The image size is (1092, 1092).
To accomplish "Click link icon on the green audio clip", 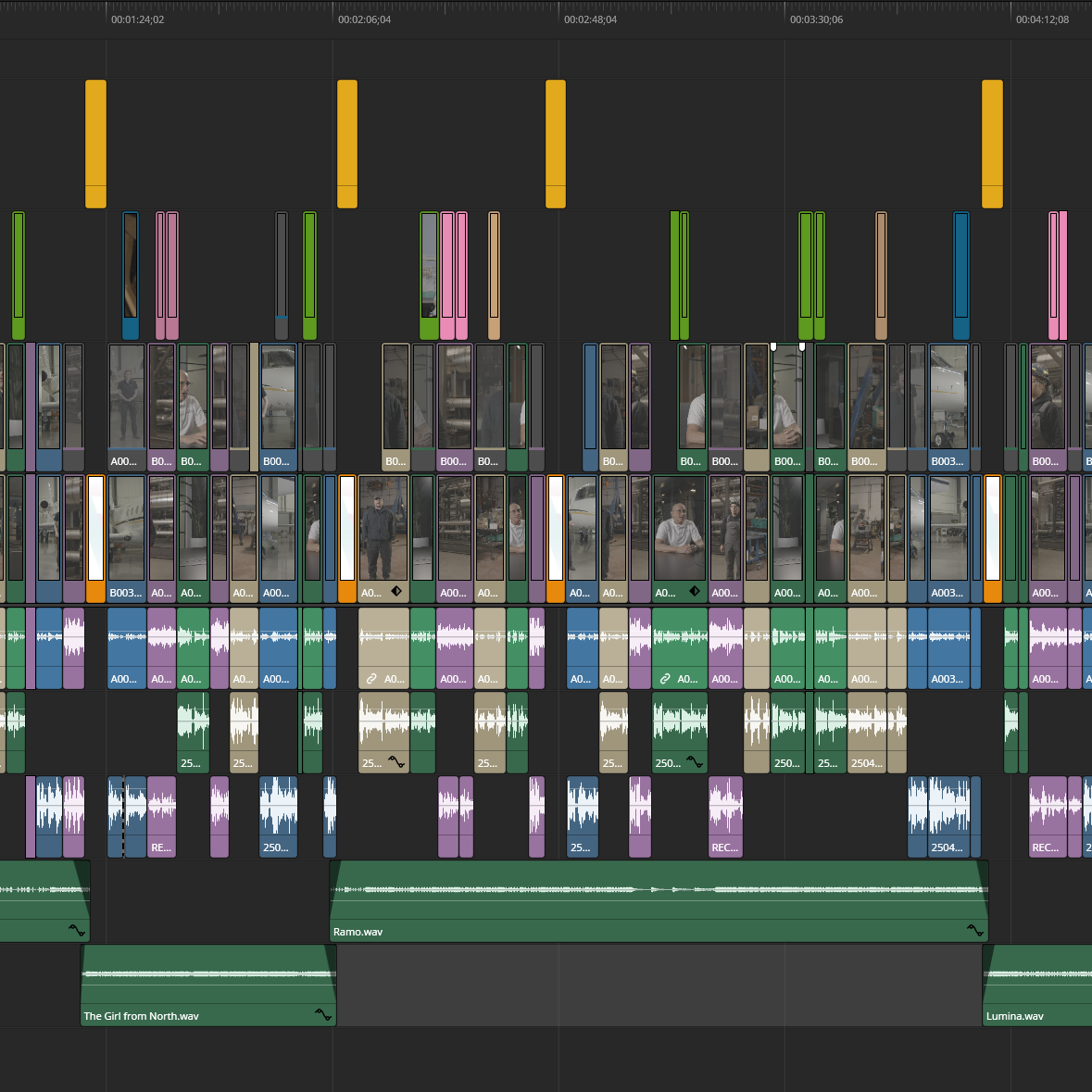I will coord(665,679).
